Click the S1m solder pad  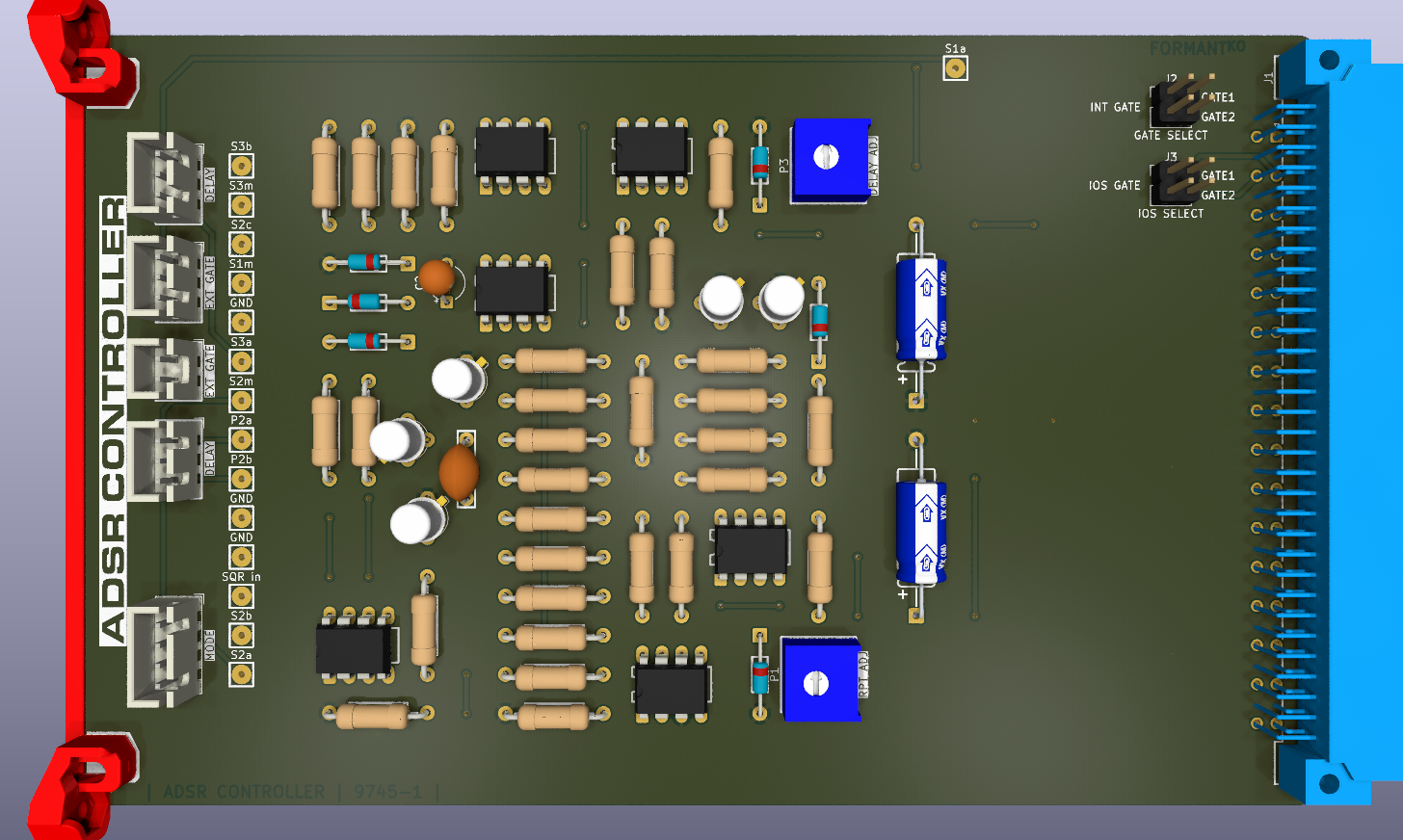coord(241,283)
